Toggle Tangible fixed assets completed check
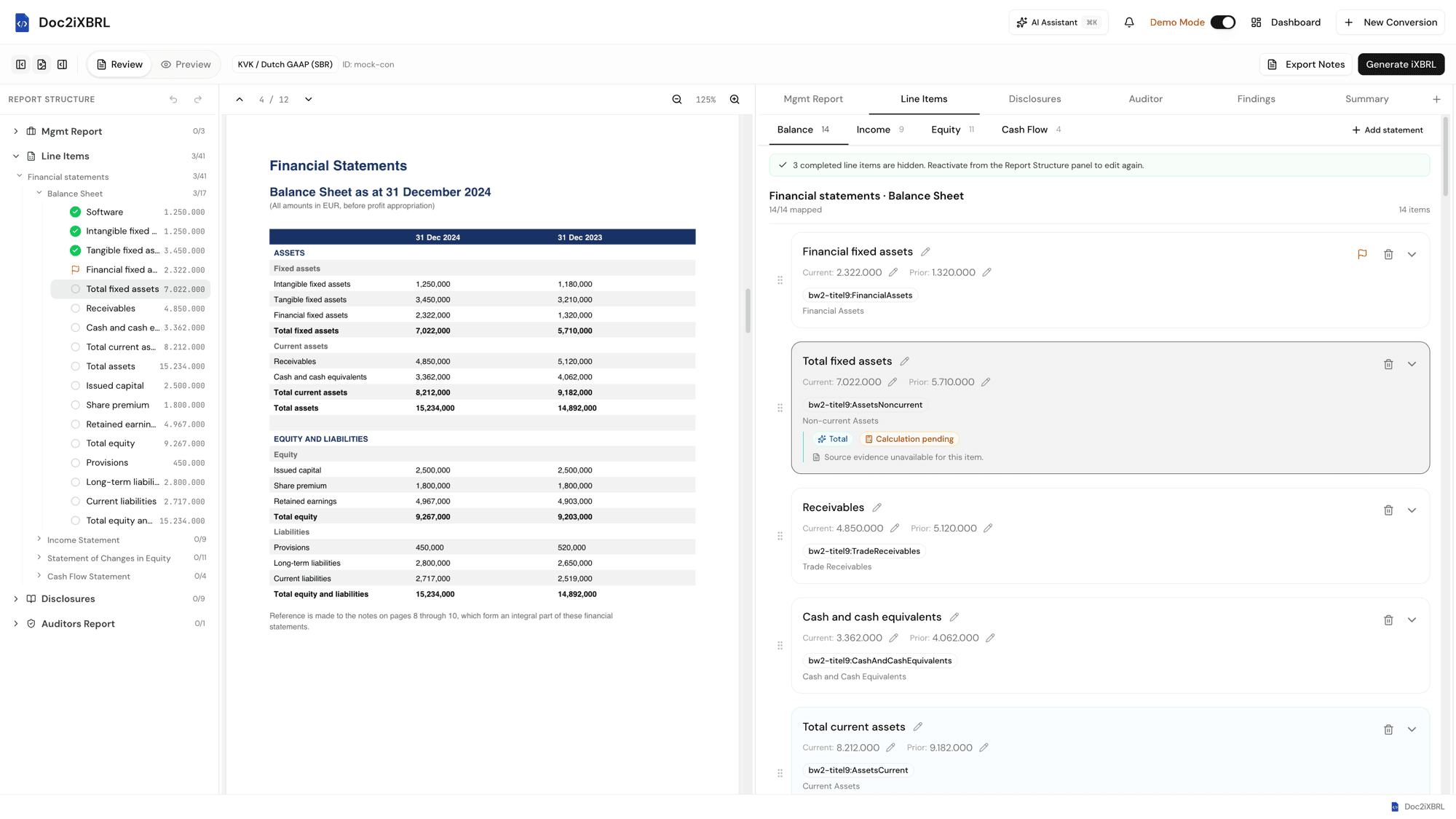The height and width of the screenshot is (819, 1456). click(75, 250)
